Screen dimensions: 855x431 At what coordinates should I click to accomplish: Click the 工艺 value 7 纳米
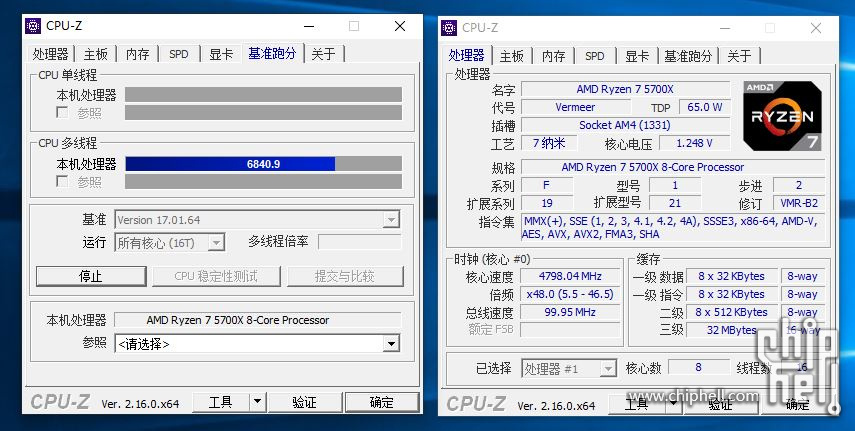coord(549,143)
